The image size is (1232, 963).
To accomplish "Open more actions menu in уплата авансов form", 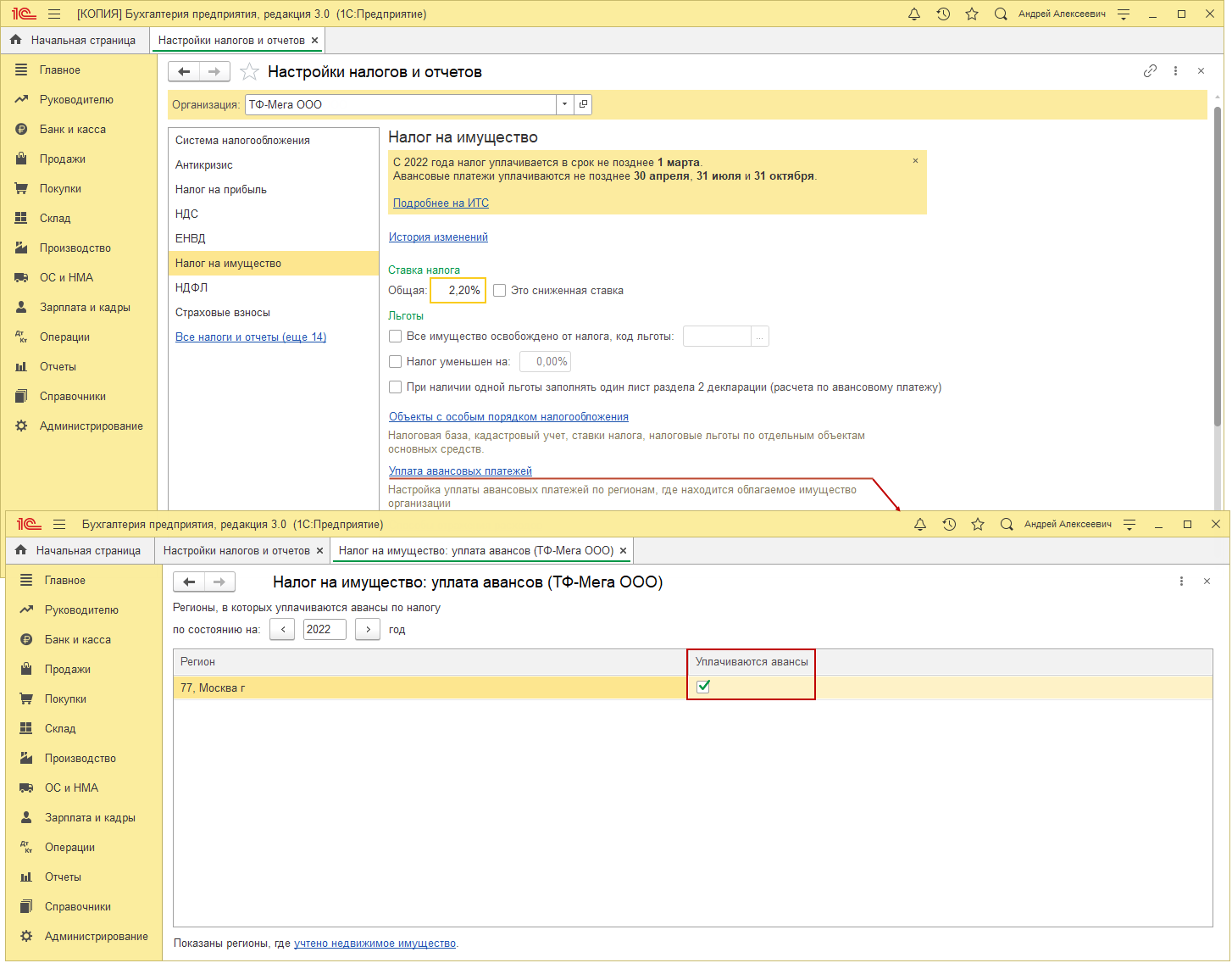I will click(1181, 582).
